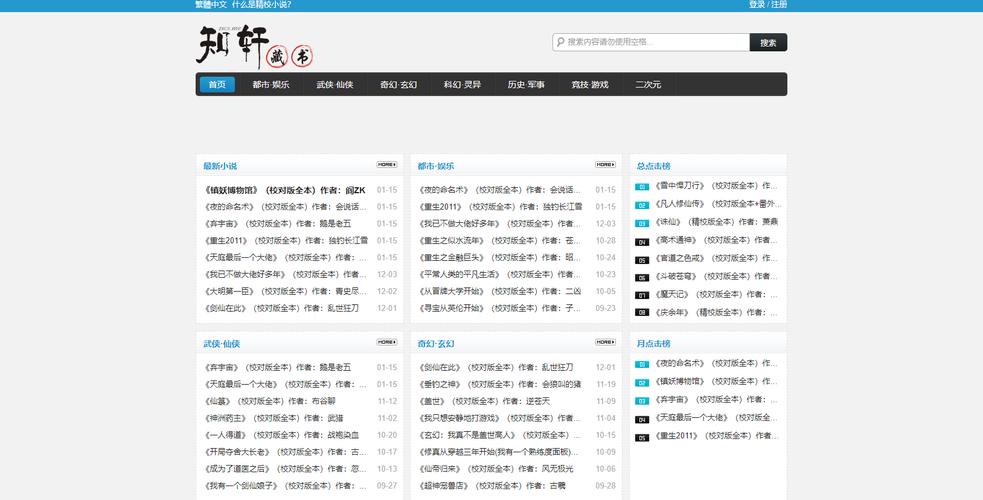Open the 什么是精校小说? help link
The width and height of the screenshot is (983, 500).
(261, 5)
